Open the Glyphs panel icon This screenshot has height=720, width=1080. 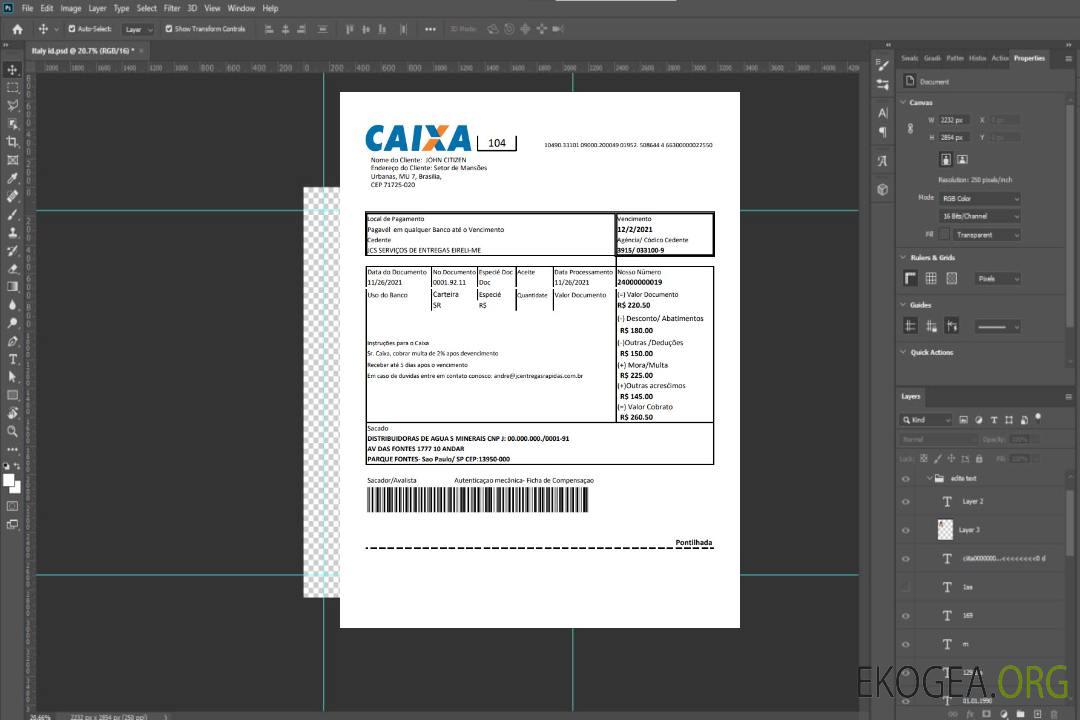tap(883, 161)
